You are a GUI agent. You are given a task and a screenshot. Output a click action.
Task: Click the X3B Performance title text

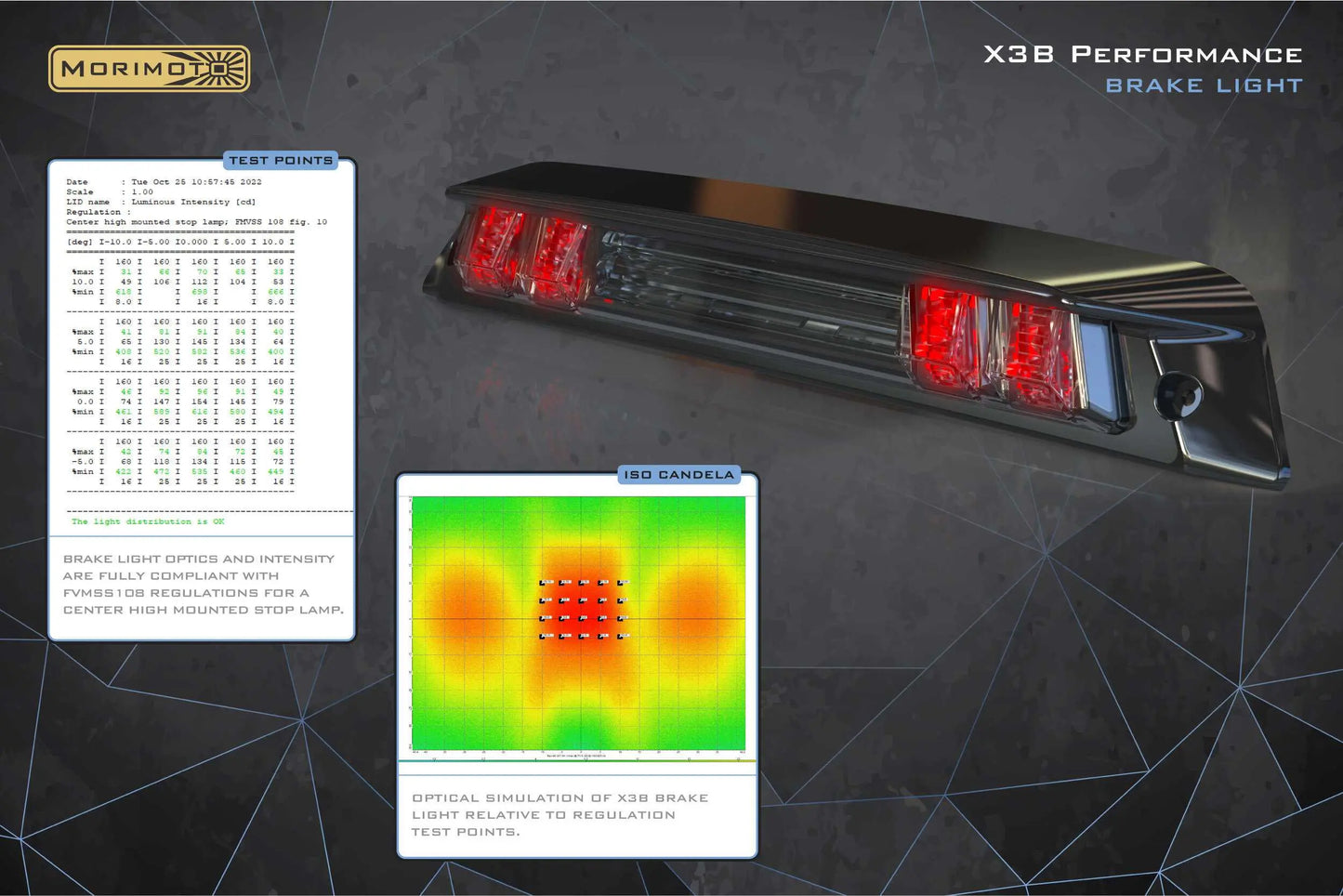point(1142,55)
